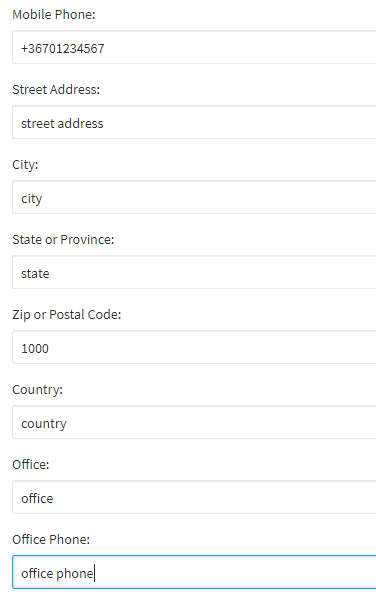Viewport: 376px width, 598px height.
Task: Click the "Country:" label text
Action: pyautogui.click(x=37, y=390)
